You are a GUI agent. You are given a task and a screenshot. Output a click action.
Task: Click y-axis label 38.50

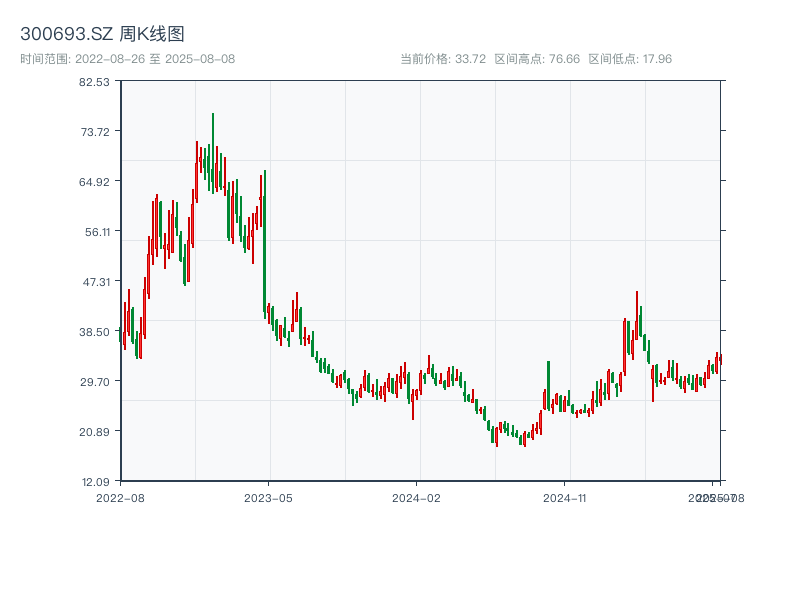pos(94,332)
